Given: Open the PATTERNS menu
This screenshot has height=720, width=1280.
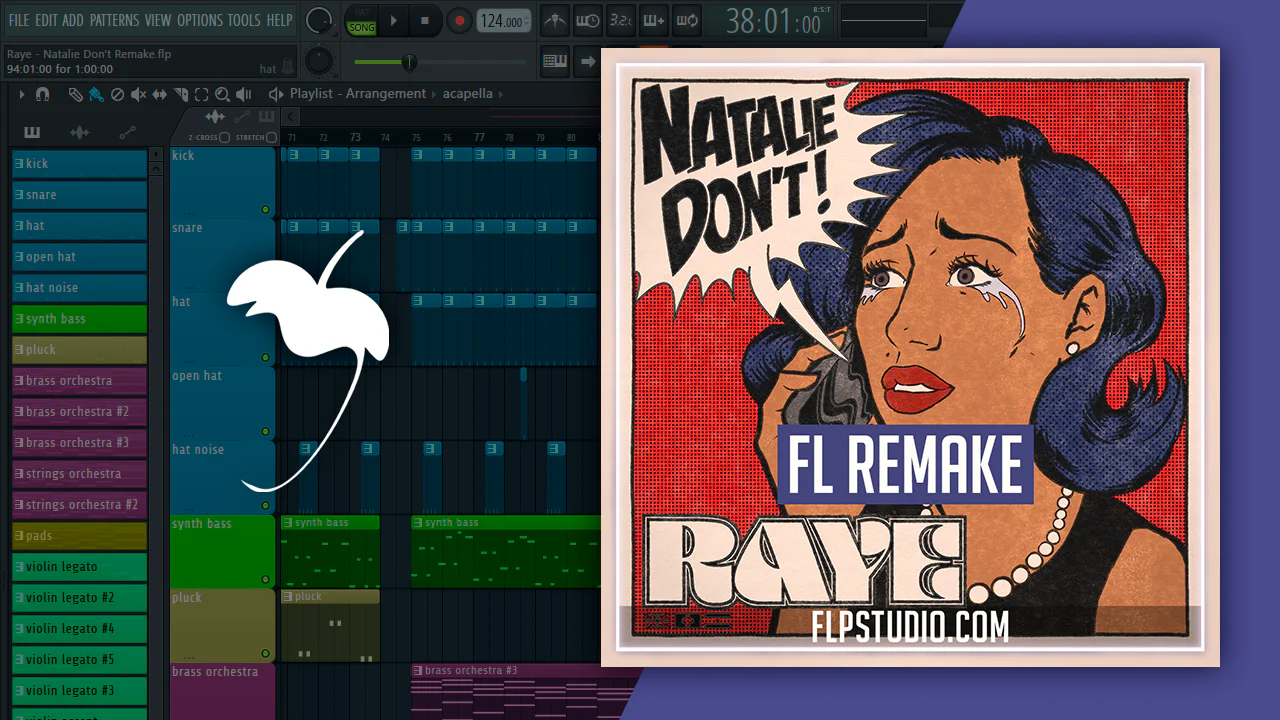Looking at the screenshot, I should [115, 20].
